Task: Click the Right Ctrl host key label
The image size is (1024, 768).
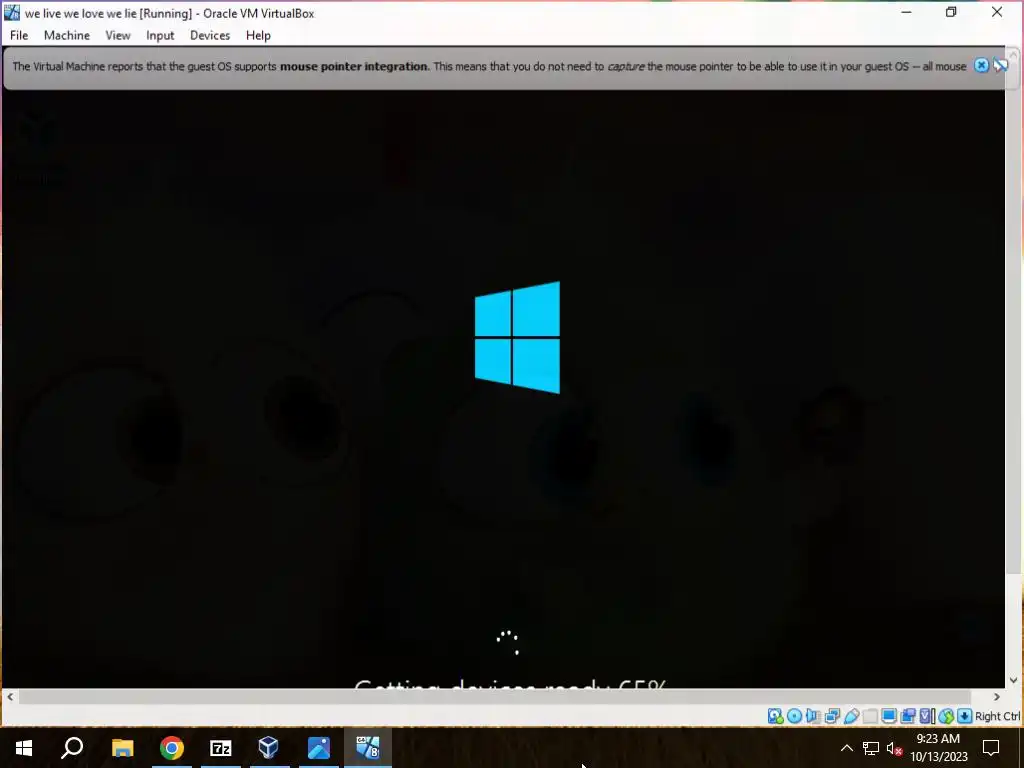Action: pos(998,716)
